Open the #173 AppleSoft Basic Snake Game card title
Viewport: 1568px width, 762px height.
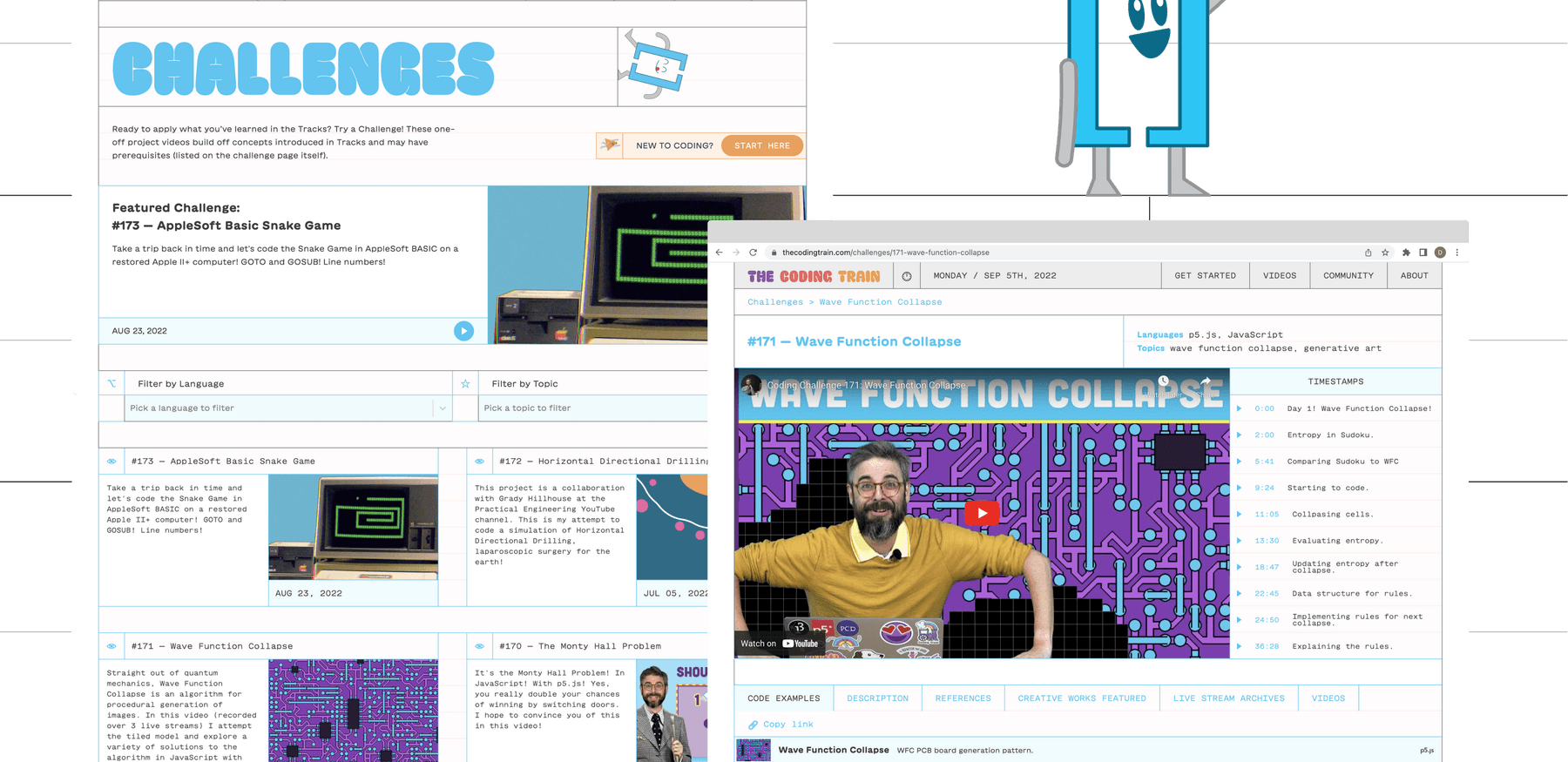pos(223,462)
